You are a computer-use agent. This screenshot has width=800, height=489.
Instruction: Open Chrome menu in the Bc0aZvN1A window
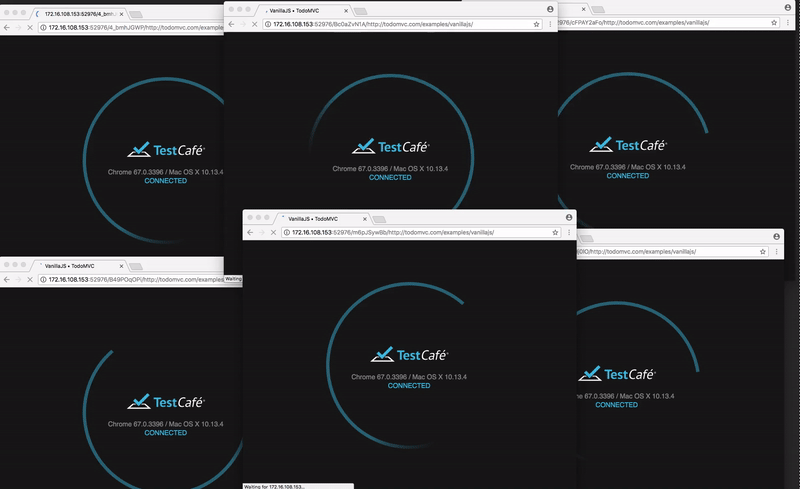tap(550, 24)
